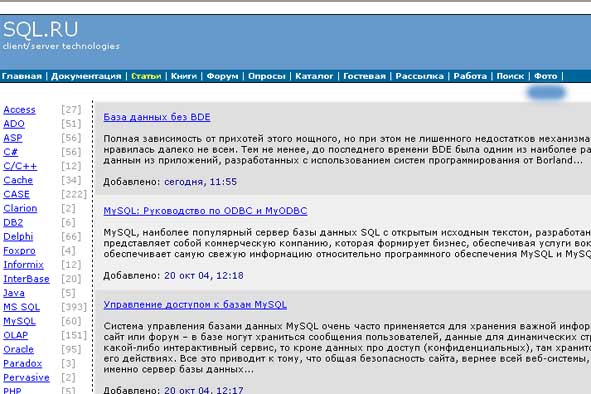The height and width of the screenshot is (394, 591).
Task: Open the Поиск menu item
Action: [510, 76]
